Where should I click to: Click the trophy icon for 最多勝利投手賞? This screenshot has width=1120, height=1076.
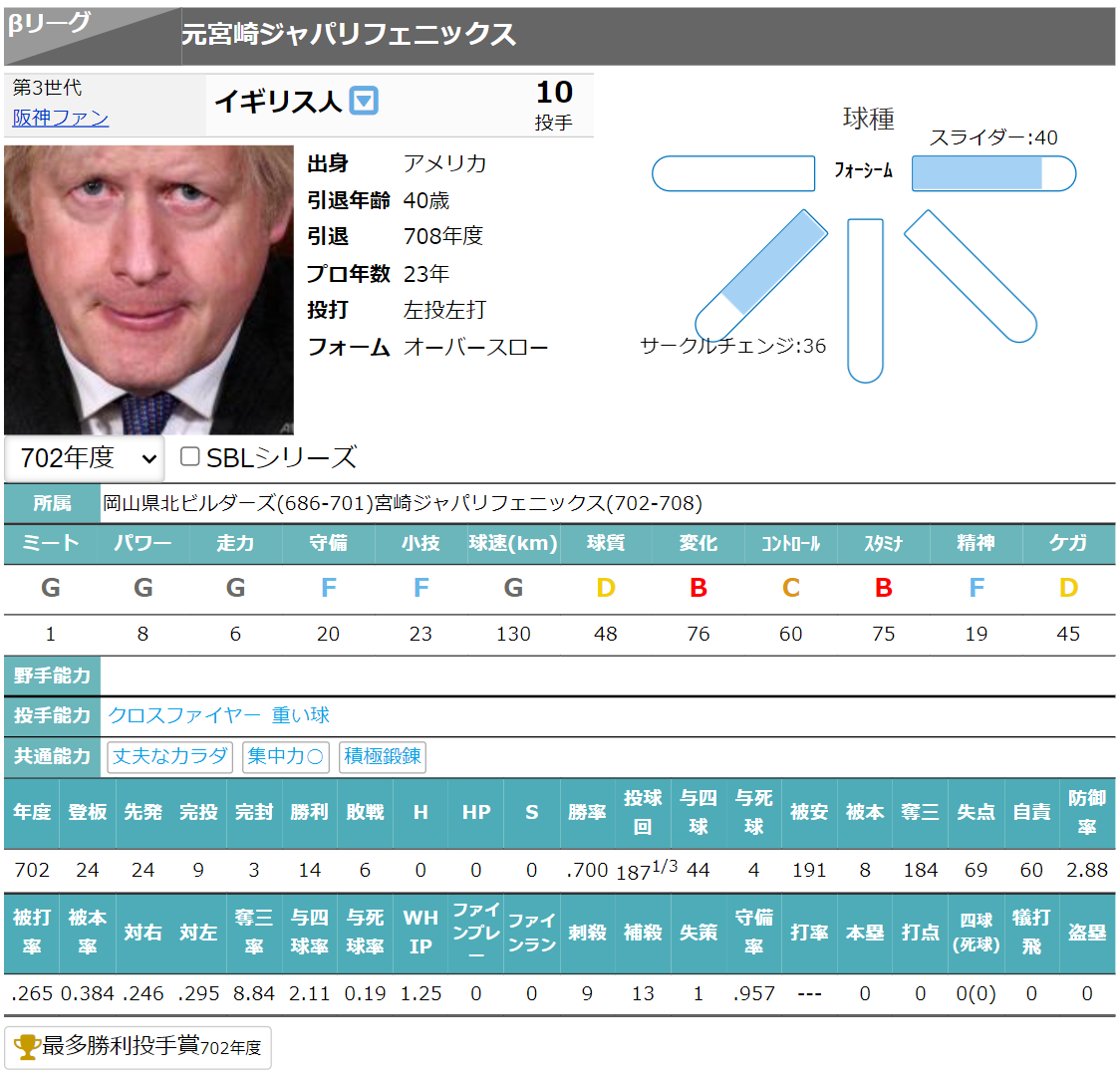[x=27, y=1047]
